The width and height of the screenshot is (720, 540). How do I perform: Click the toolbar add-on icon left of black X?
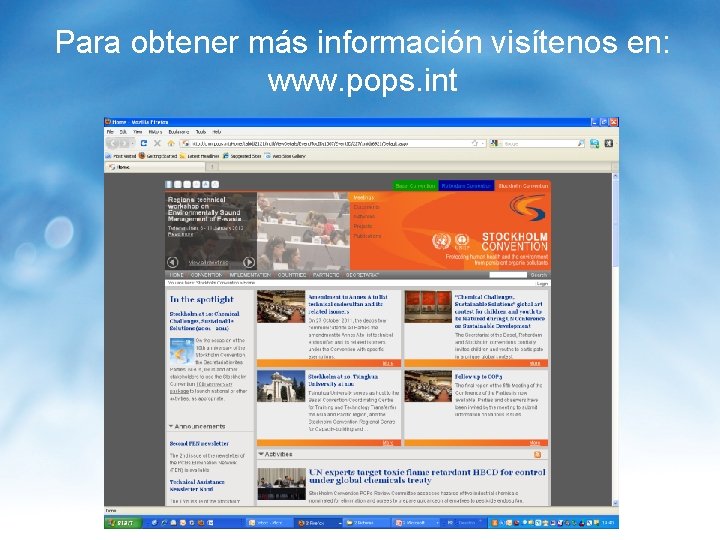click(x=595, y=143)
